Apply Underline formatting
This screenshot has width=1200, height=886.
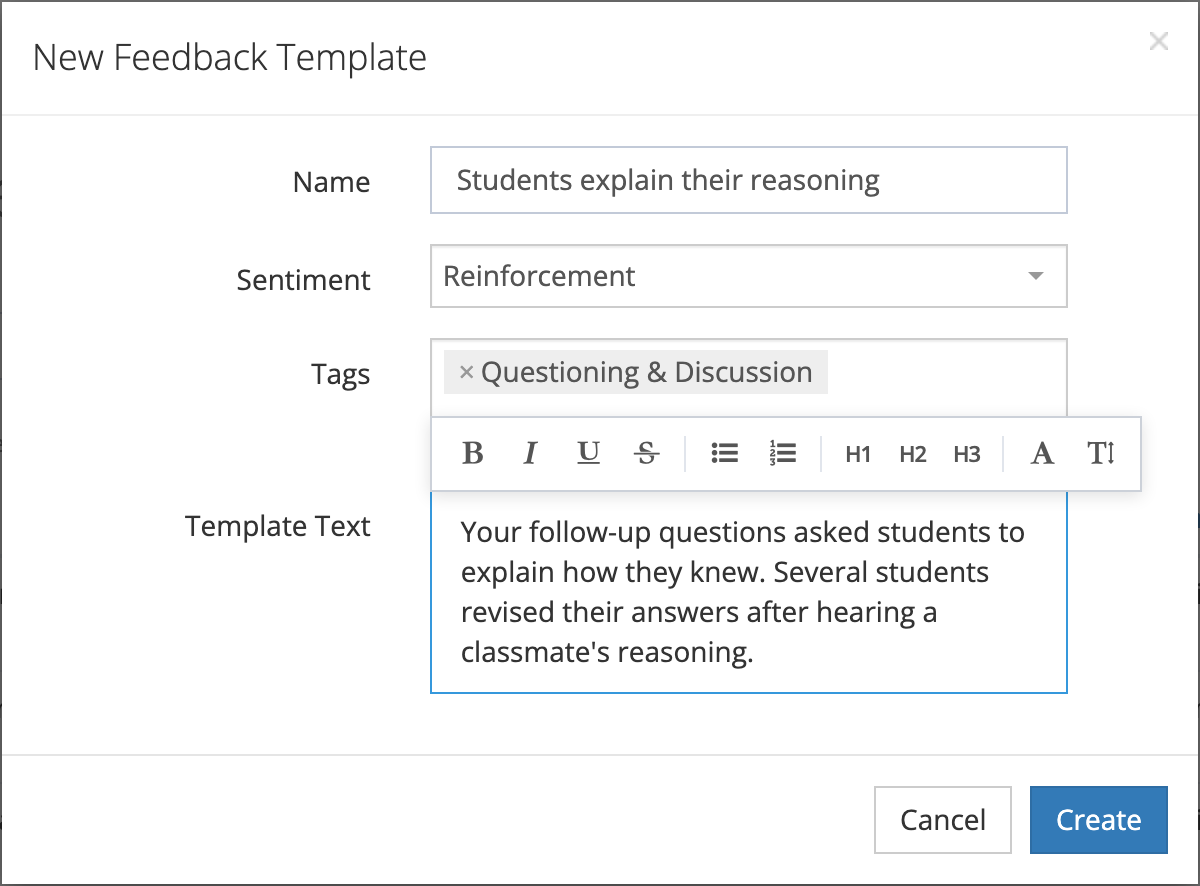[589, 454]
